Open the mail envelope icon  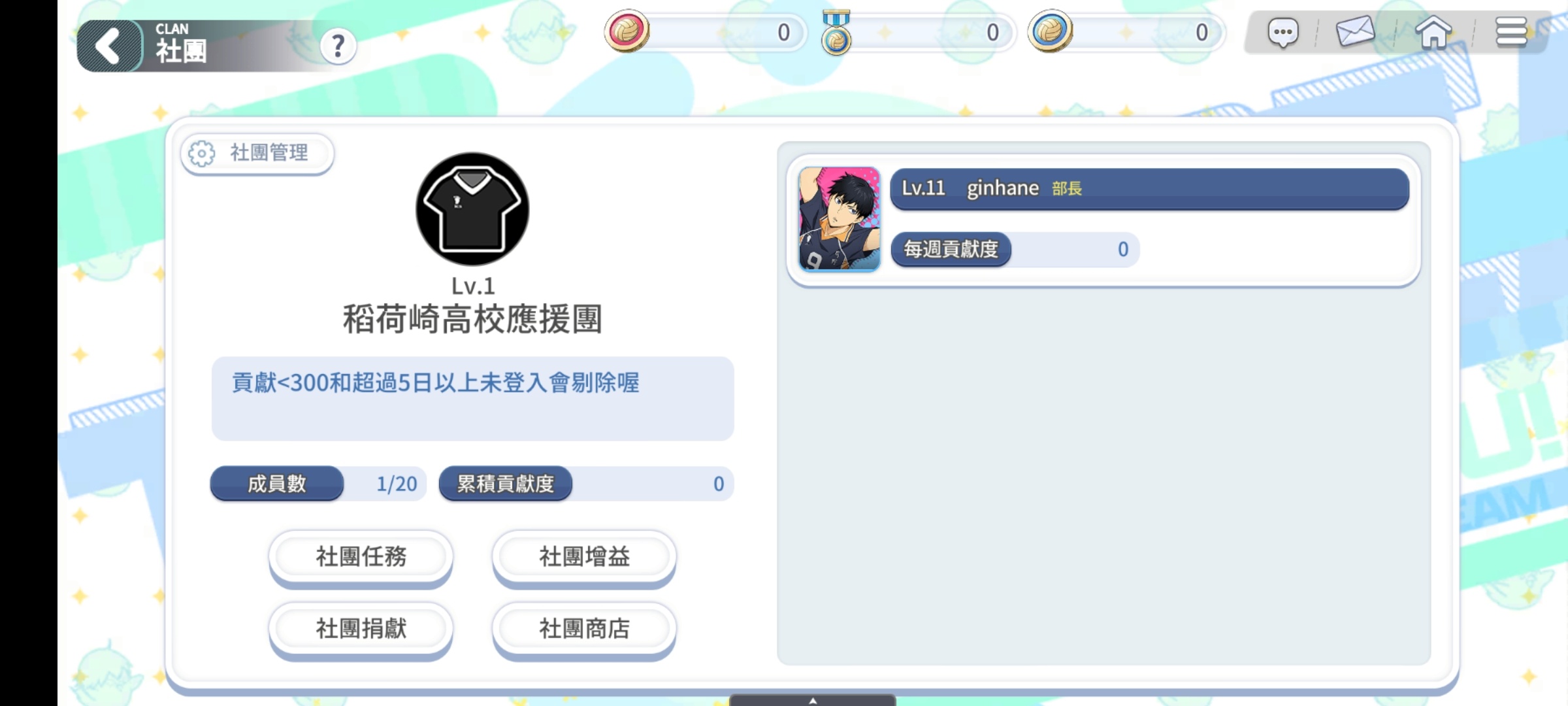1355,31
